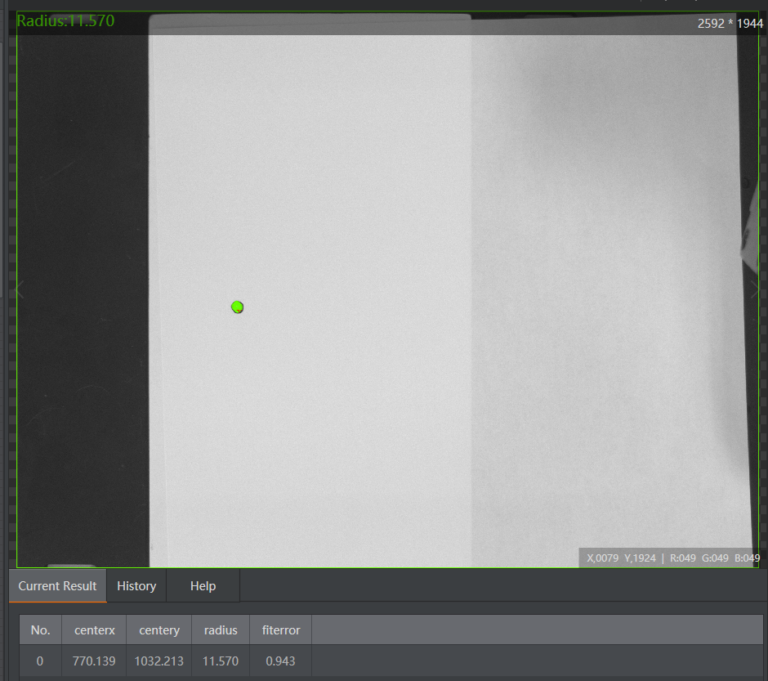
Task: Click the No. column header
Action: [40, 630]
